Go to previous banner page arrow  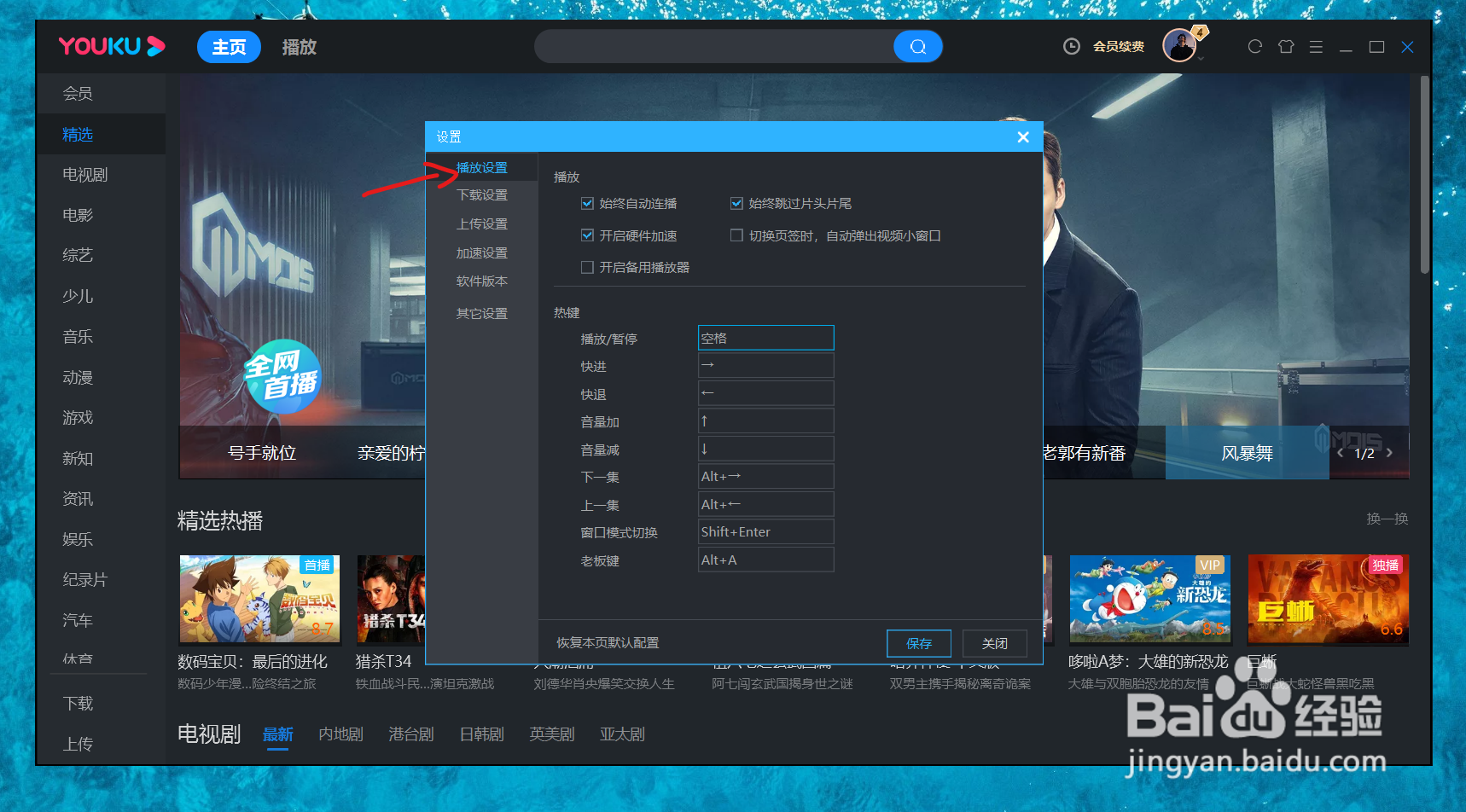coord(1341,453)
